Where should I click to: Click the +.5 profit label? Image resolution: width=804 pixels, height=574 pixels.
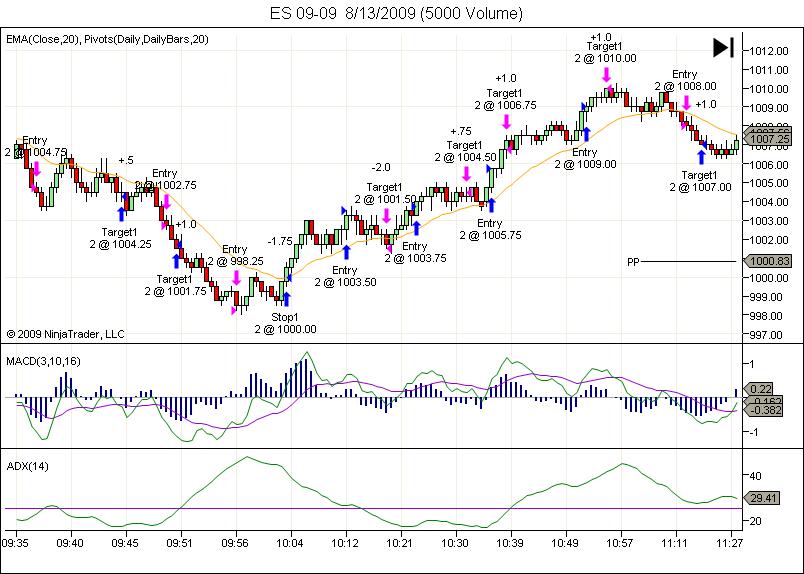tap(126, 161)
